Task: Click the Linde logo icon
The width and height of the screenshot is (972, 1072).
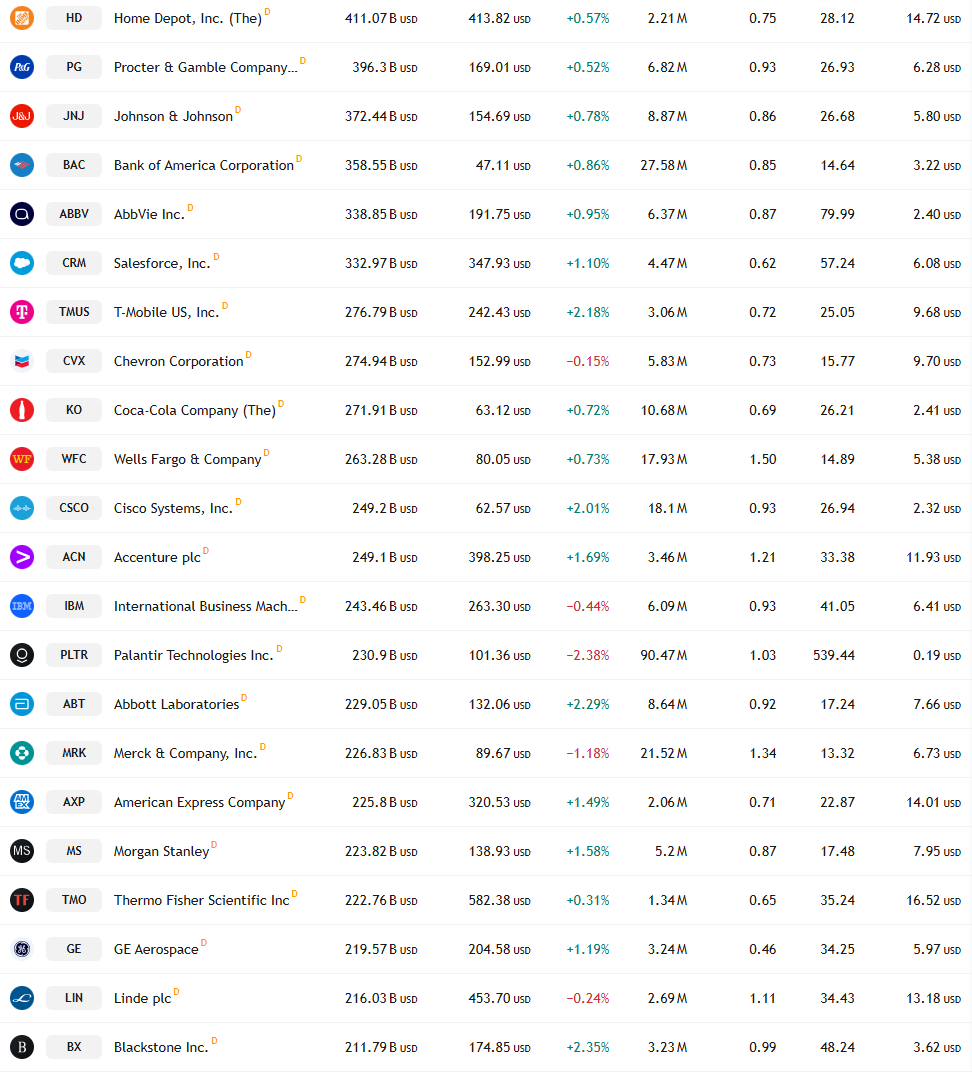Action: coord(22,998)
